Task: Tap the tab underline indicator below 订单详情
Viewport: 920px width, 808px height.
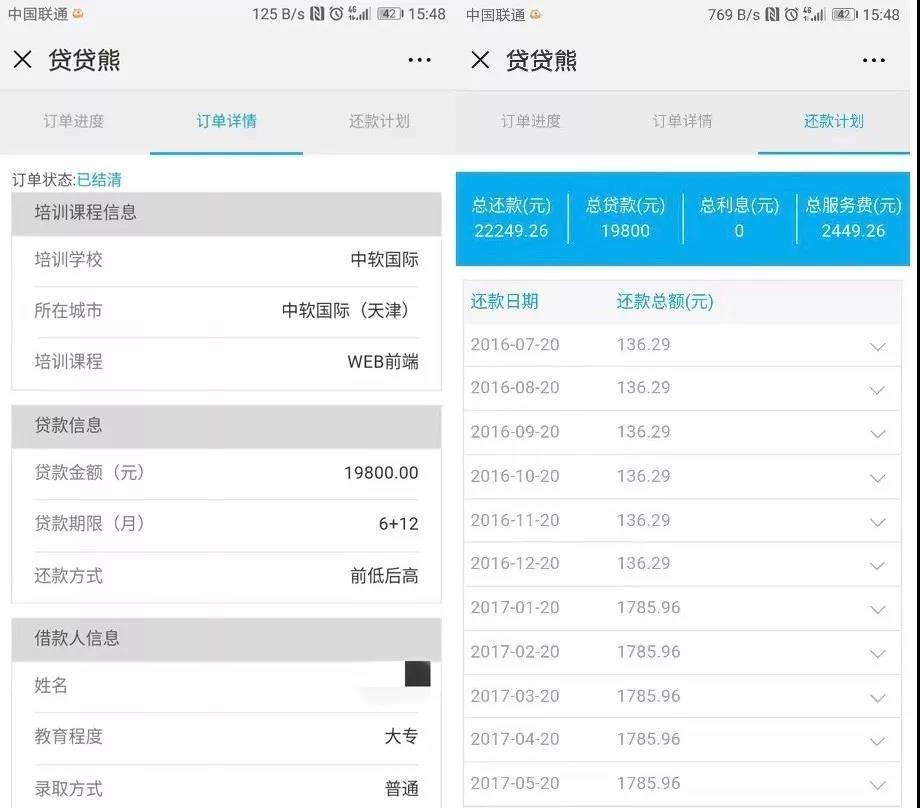Action: (226, 151)
